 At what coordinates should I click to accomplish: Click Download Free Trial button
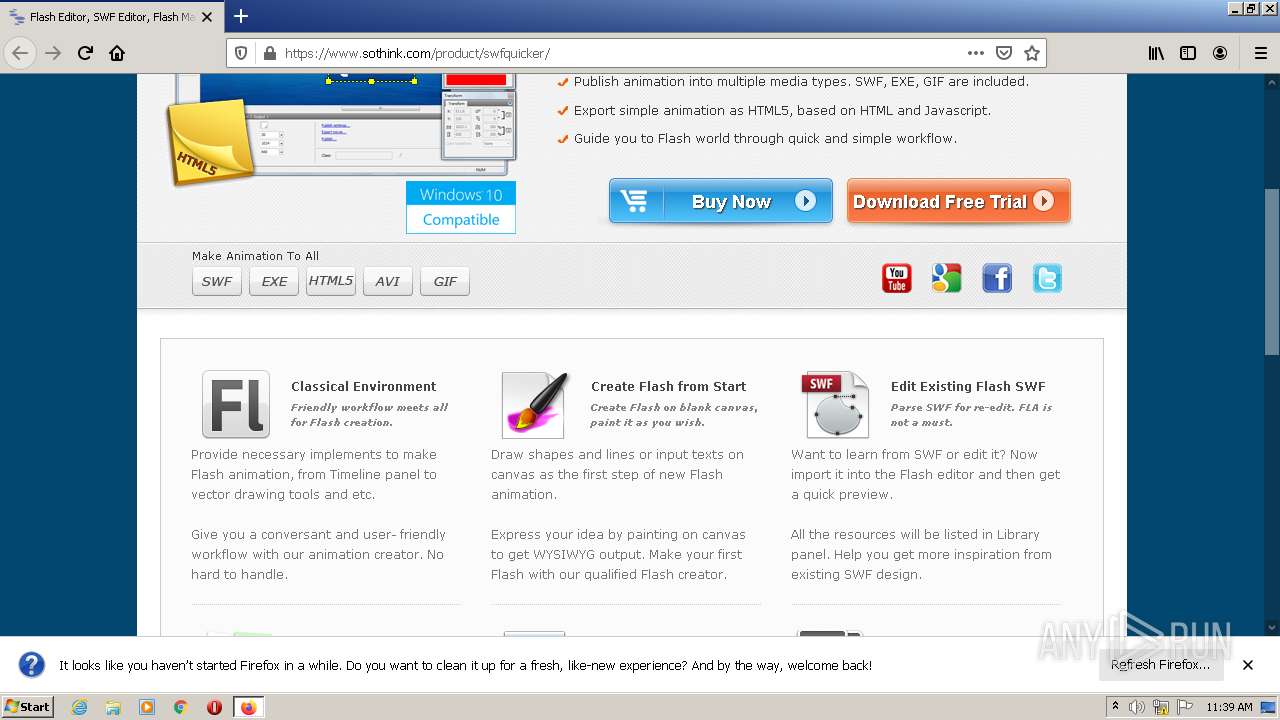pos(958,201)
